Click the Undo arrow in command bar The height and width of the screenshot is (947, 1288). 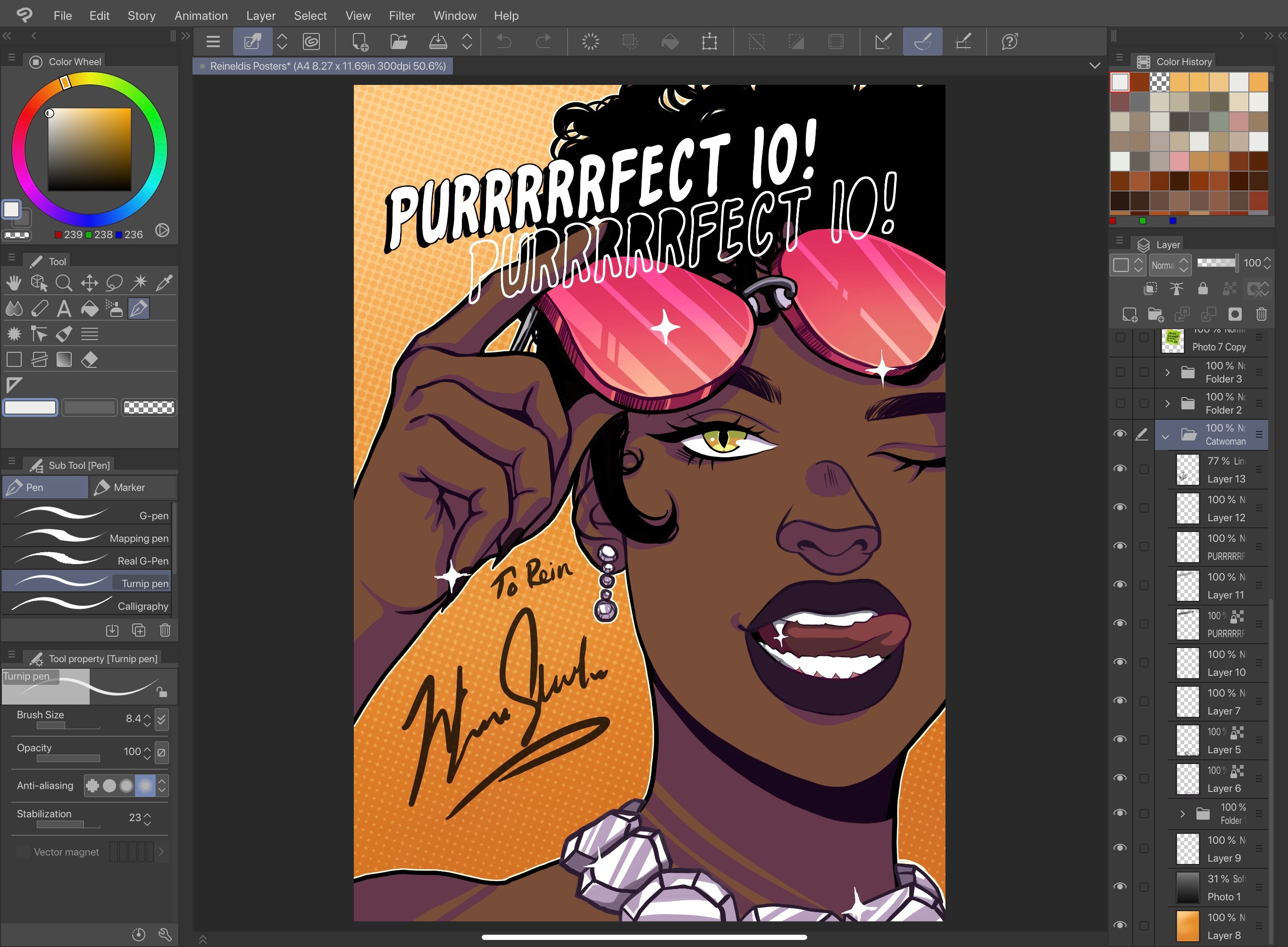[503, 42]
